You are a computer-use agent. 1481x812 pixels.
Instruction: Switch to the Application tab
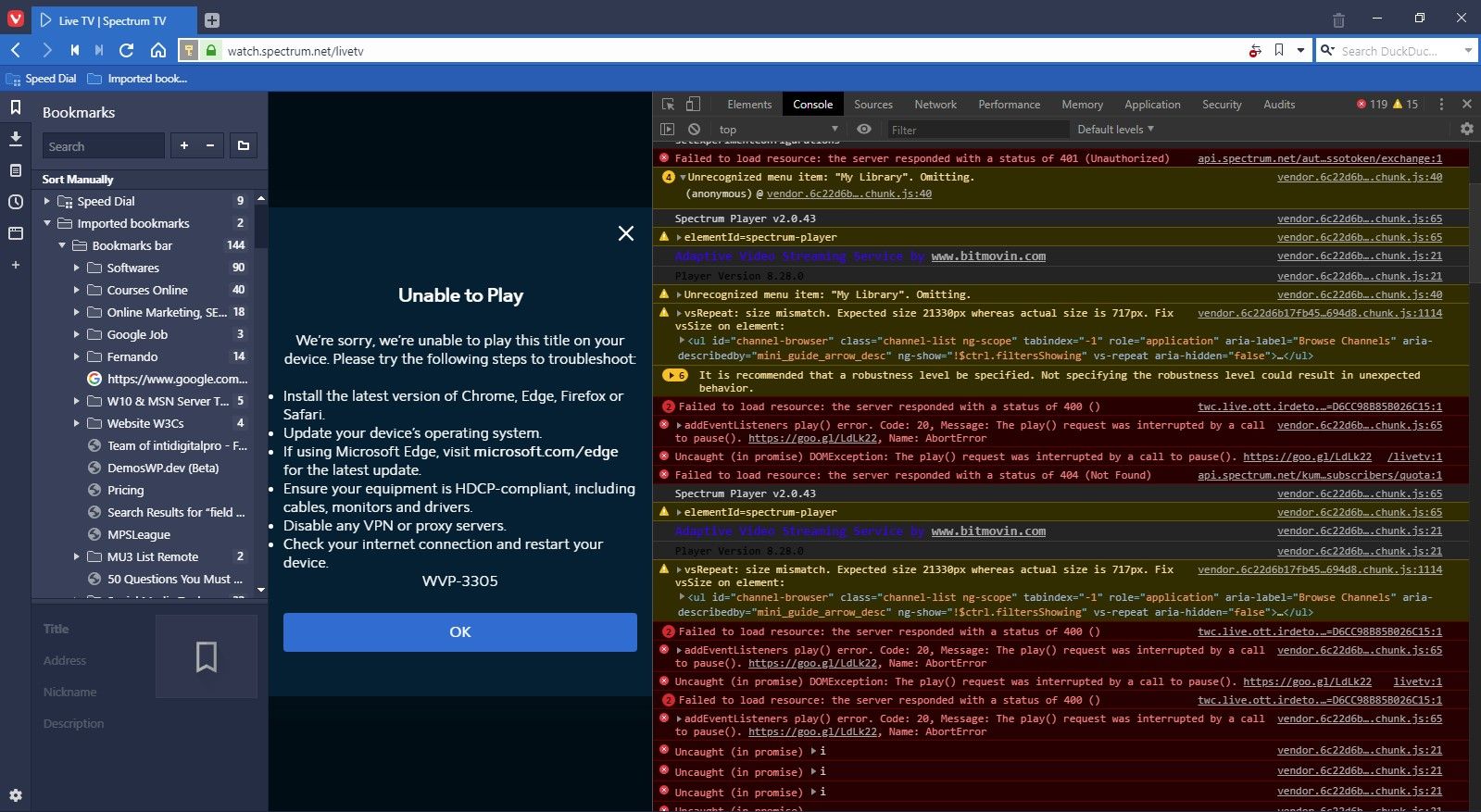coord(1152,105)
